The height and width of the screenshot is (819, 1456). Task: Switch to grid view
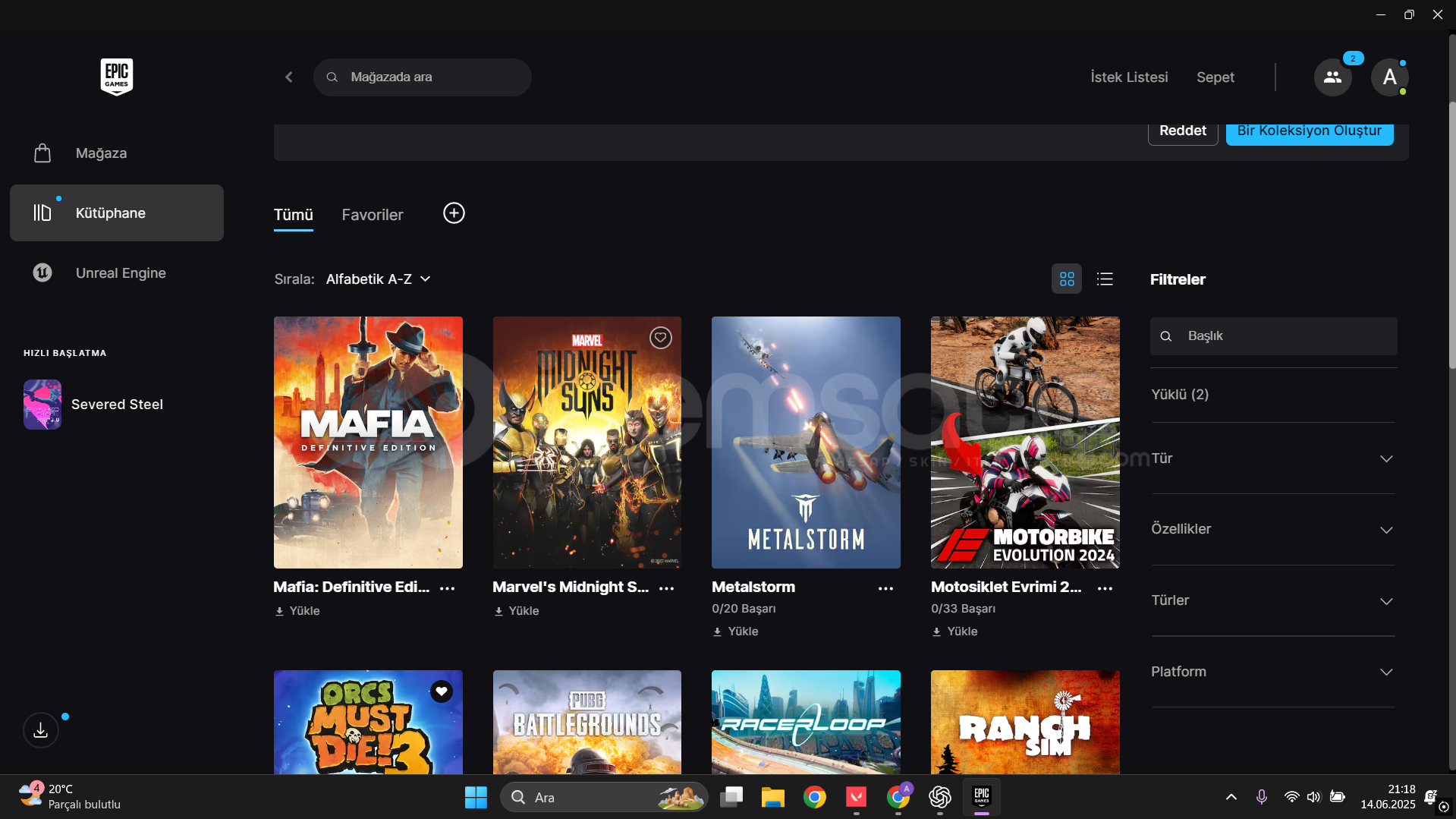click(1067, 279)
